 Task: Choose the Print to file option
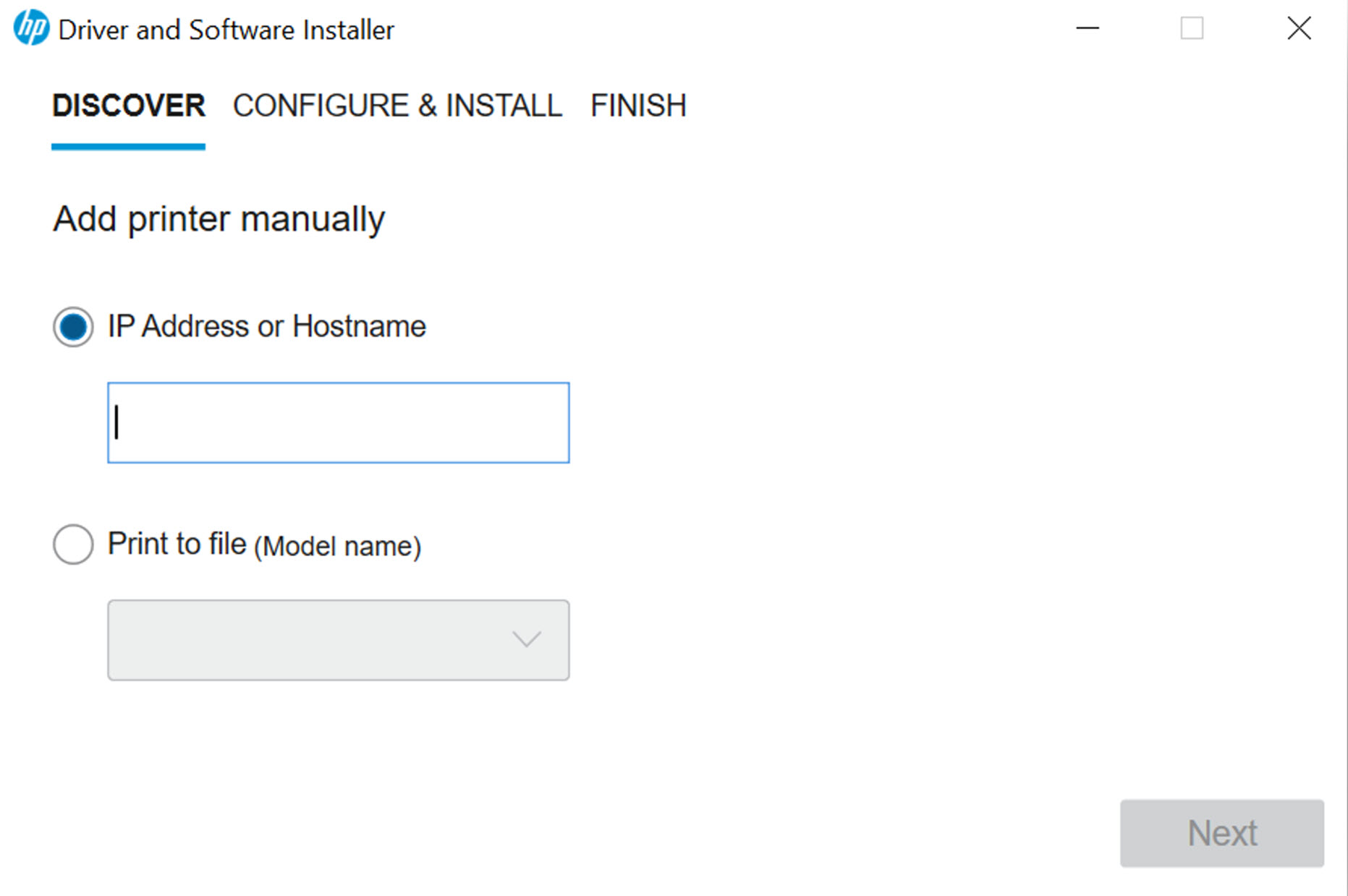point(72,545)
